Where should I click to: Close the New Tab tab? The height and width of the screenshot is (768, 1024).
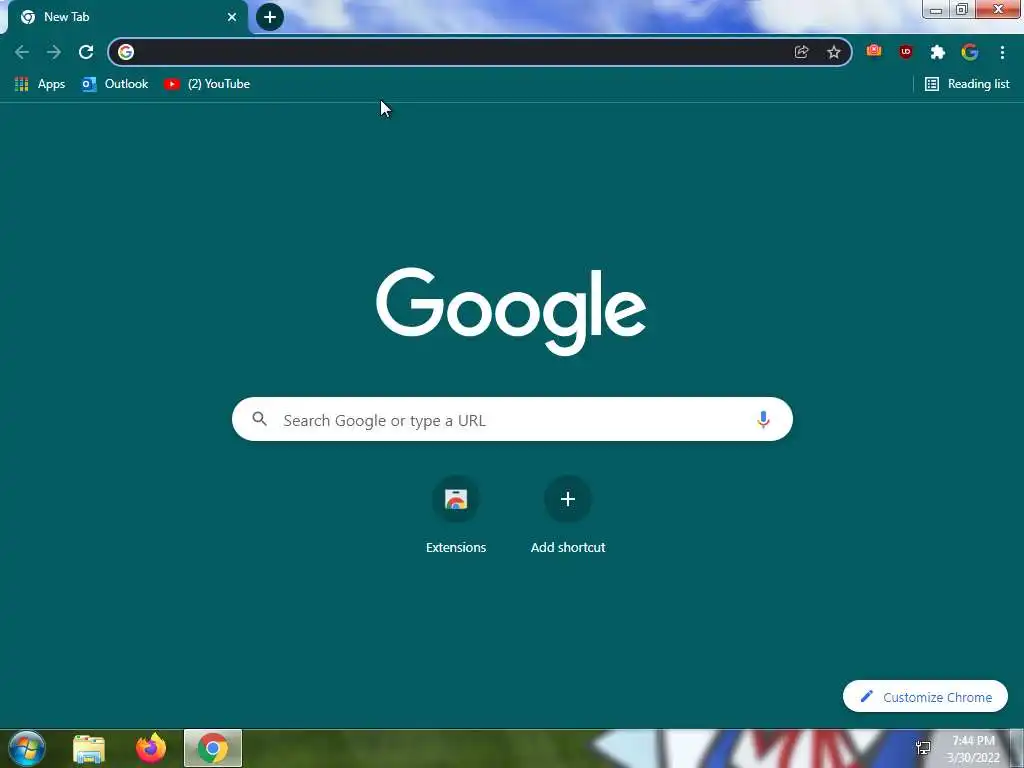[232, 17]
